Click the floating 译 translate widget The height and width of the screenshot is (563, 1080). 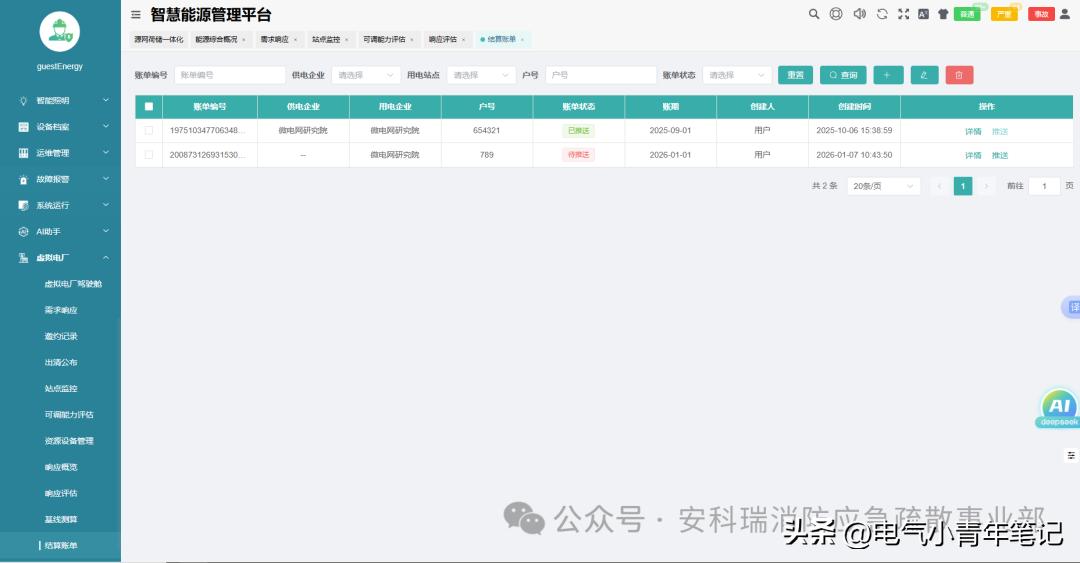tap(1072, 307)
